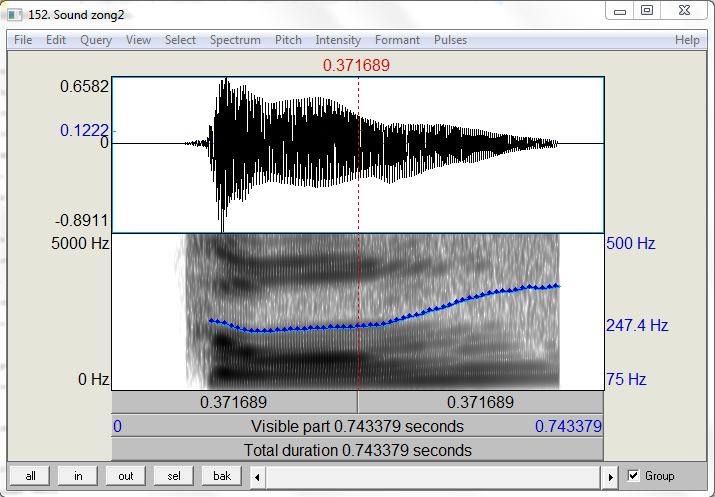
Task: Open the Formant menu
Action: click(397, 40)
